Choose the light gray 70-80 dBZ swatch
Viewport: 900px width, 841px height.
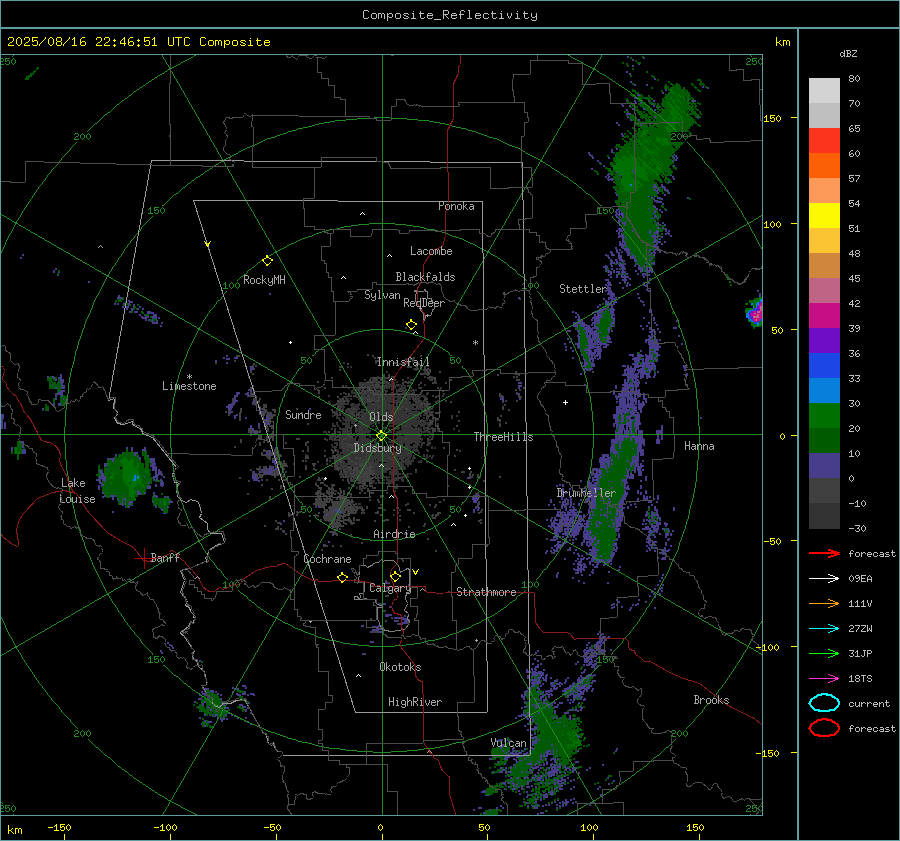point(824,91)
